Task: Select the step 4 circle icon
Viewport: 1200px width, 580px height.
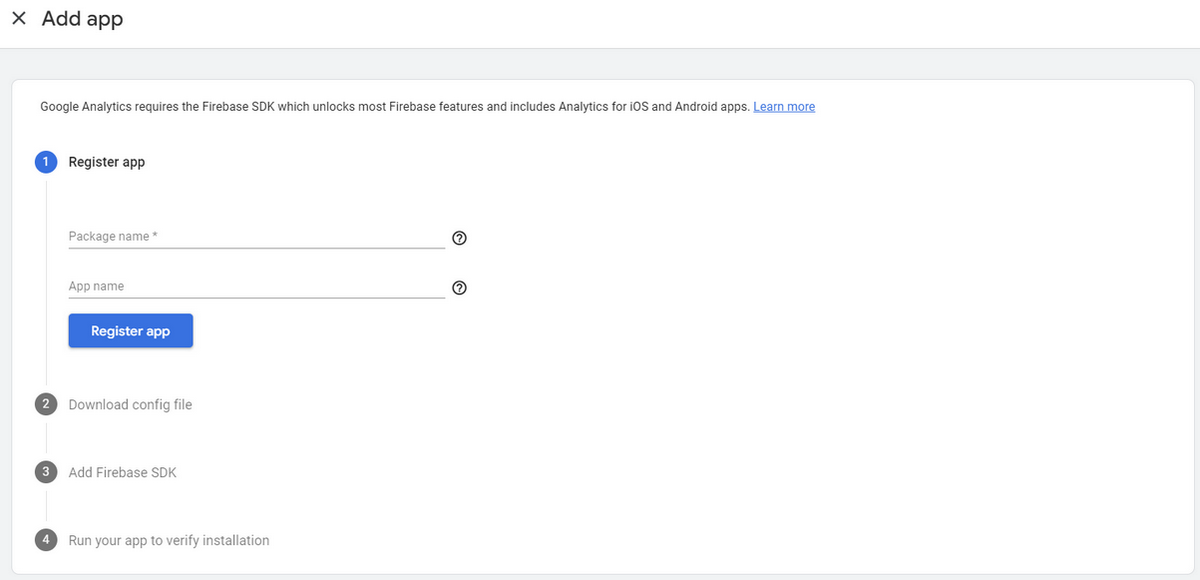Action: 46,540
